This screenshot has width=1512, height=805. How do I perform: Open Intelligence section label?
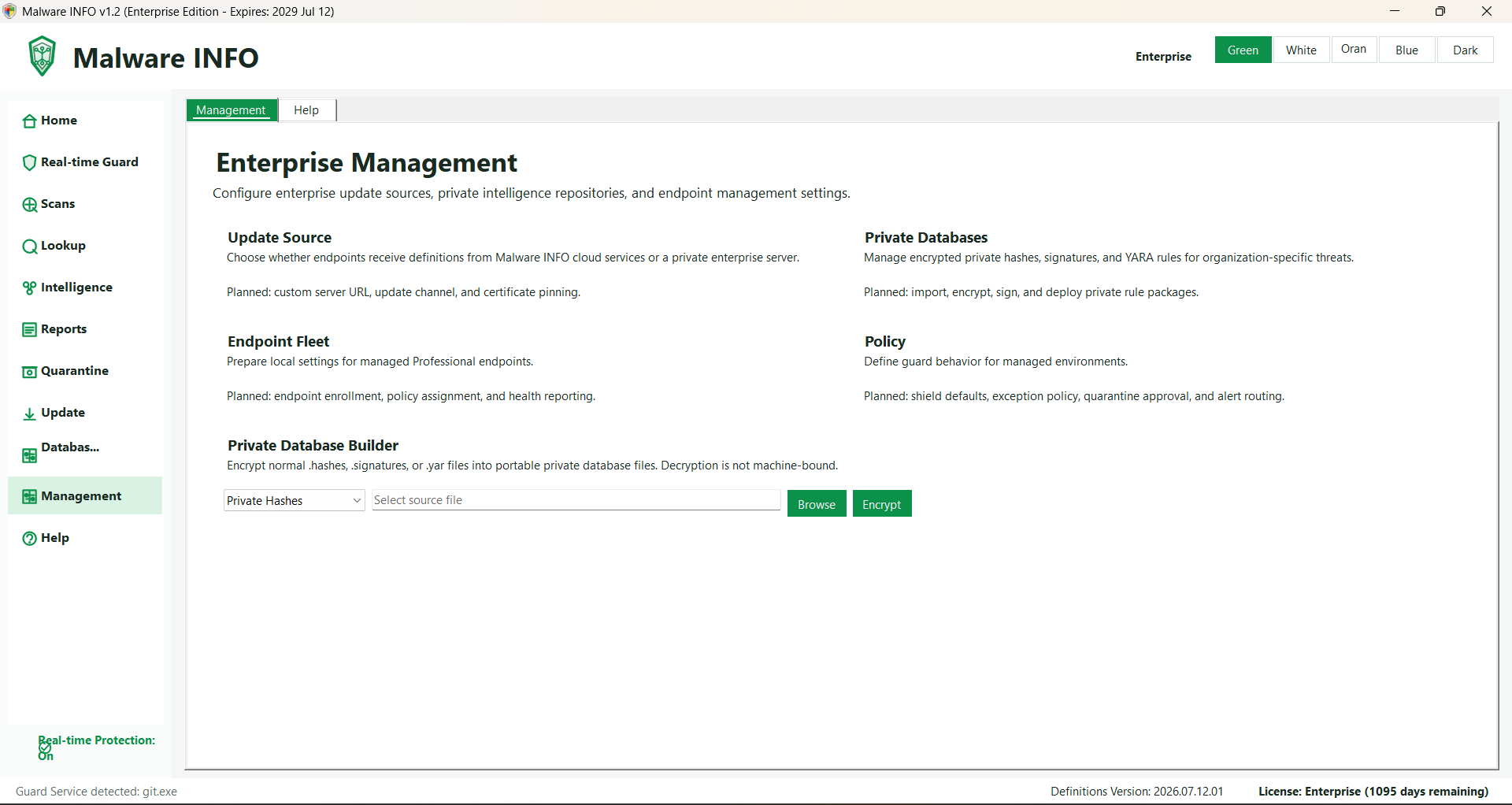(76, 287)
